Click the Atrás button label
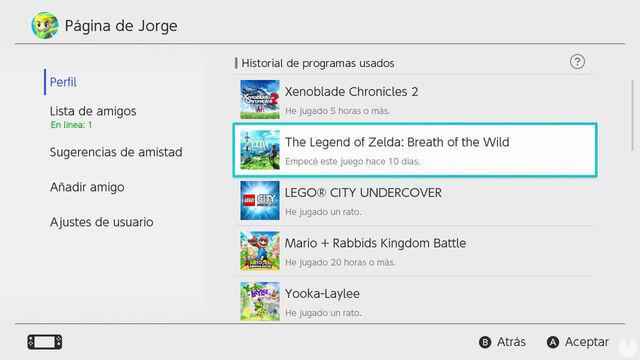640x360 pixels. click(511, 342)
